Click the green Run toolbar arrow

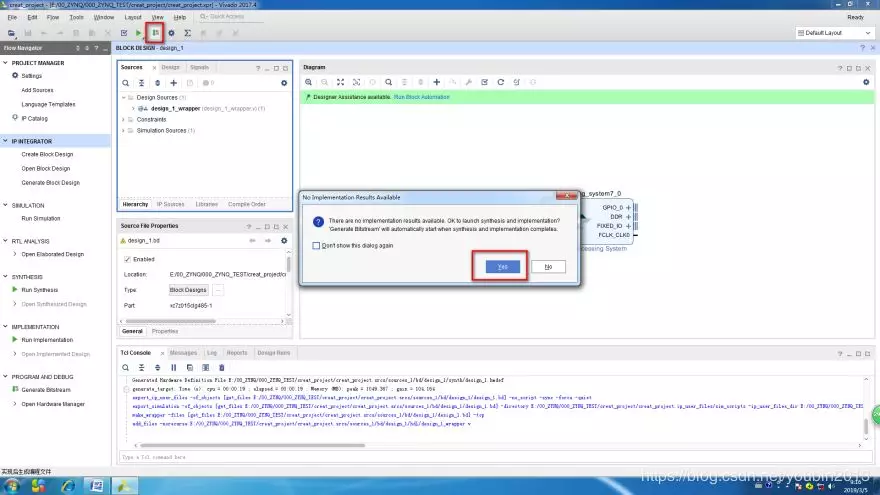138,33
